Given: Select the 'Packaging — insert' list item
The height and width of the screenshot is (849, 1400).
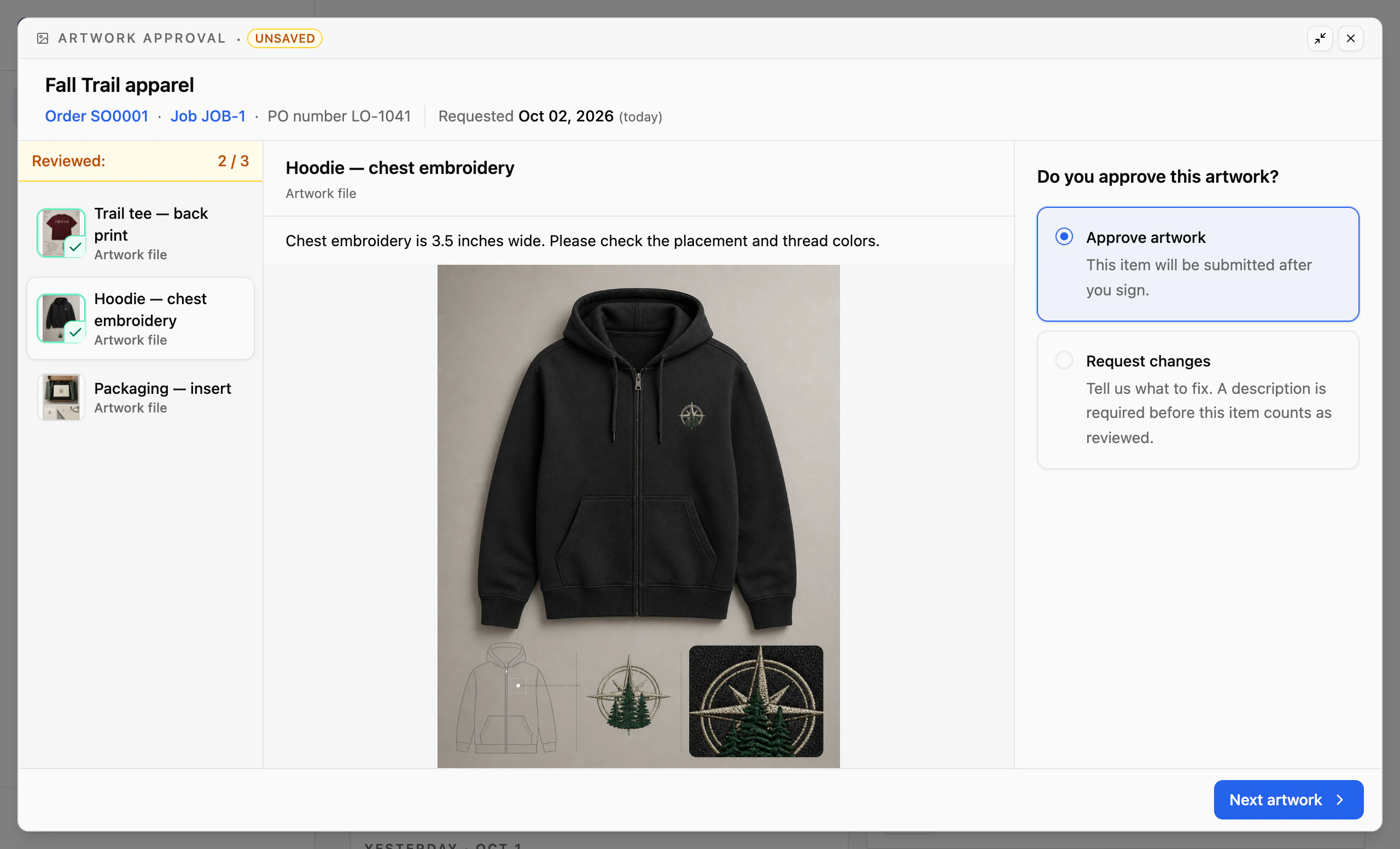Looking at the screenshot, I should tap(141, 397).
